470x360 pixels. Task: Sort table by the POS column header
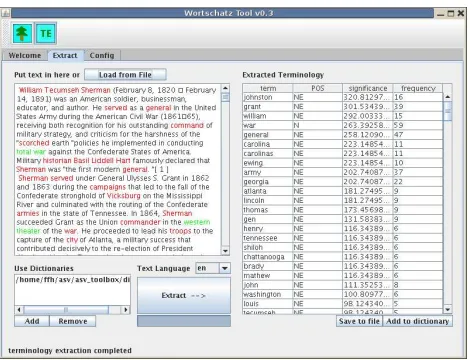318,88
